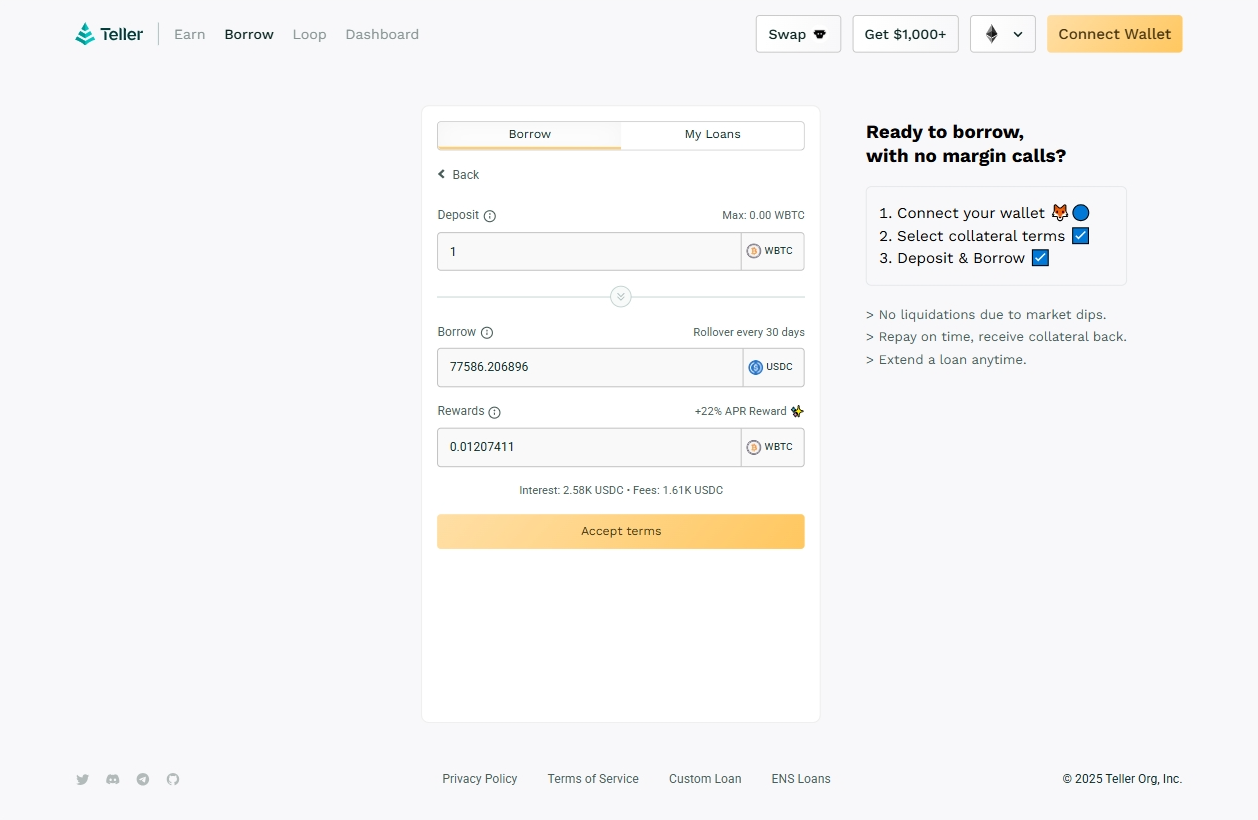Click the WBTC token icon in Rewards field
The height and width of the screenshot is (820, 1258).
click(754, 447)
